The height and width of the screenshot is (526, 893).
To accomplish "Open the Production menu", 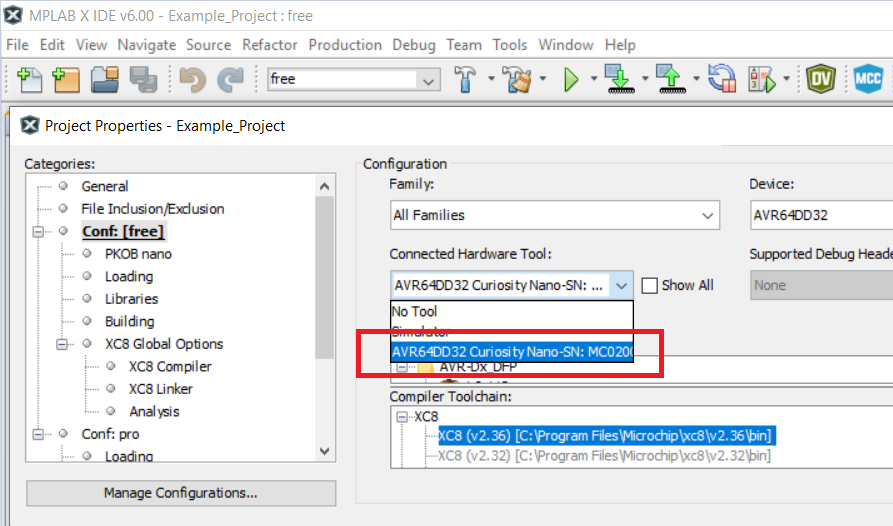I will [345, 45].
